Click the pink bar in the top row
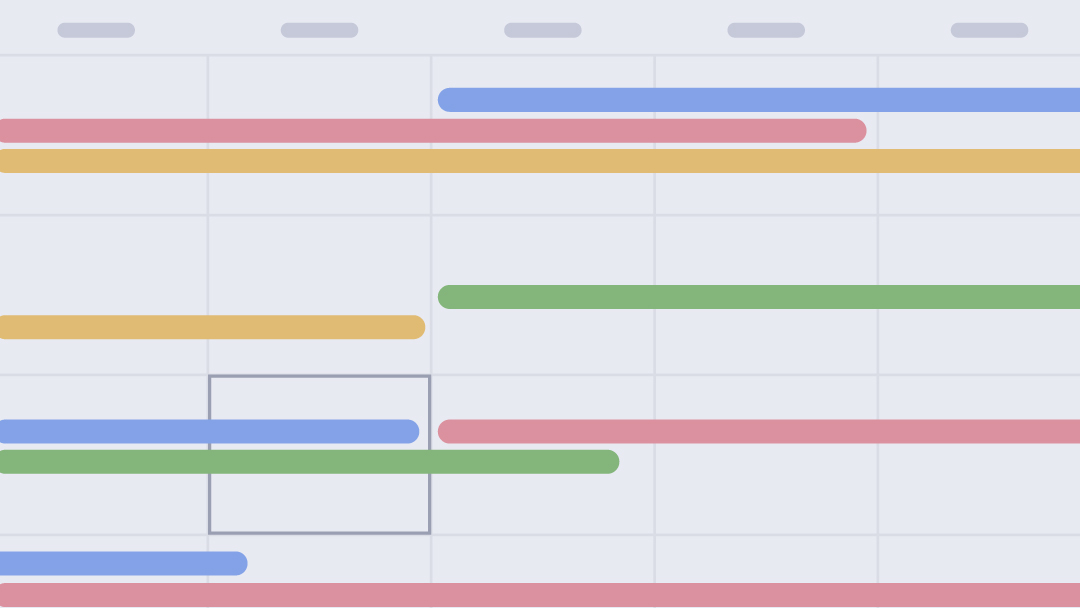Screen dimensions: 1080x608 pos(430,131)
